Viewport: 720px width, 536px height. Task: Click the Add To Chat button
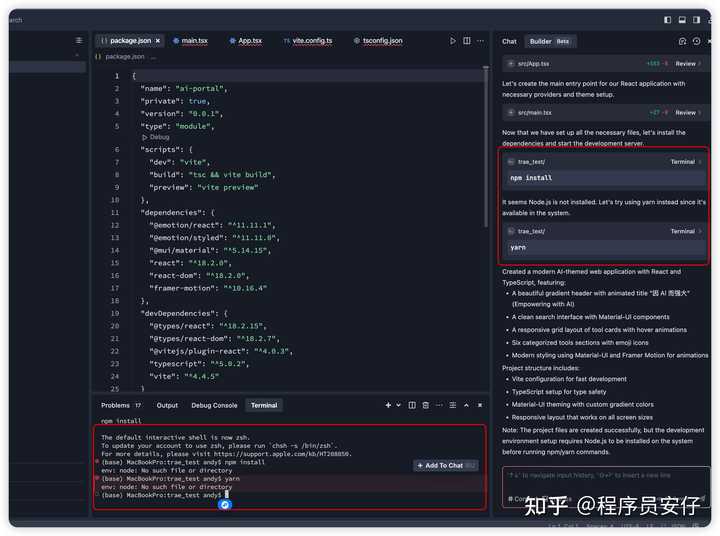point(444,465)
